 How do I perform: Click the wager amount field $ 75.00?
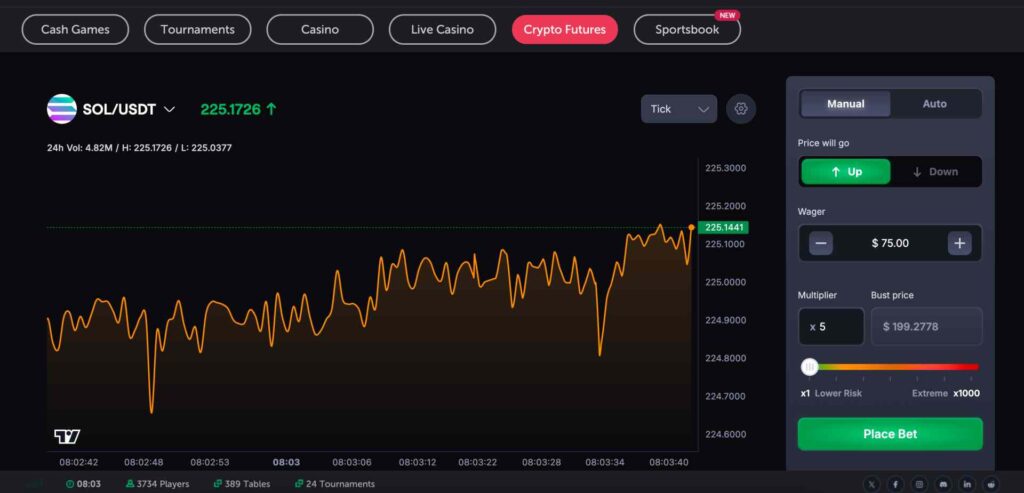click(890, 243)
